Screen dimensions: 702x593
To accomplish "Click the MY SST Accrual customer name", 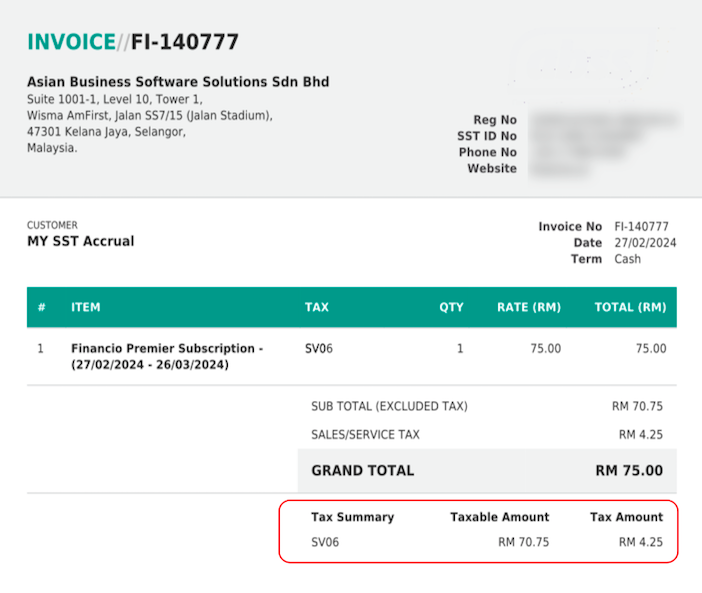I will pyautogui.click(x=80, y=241).
